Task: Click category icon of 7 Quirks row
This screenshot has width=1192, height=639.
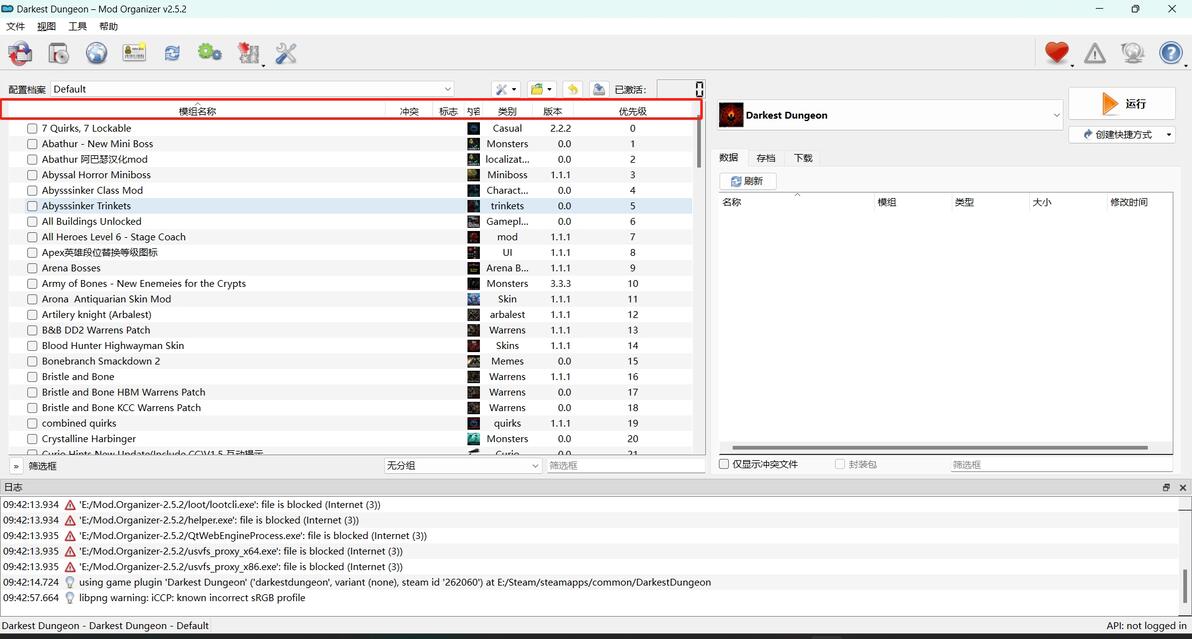Action: [x=474, y=128]
